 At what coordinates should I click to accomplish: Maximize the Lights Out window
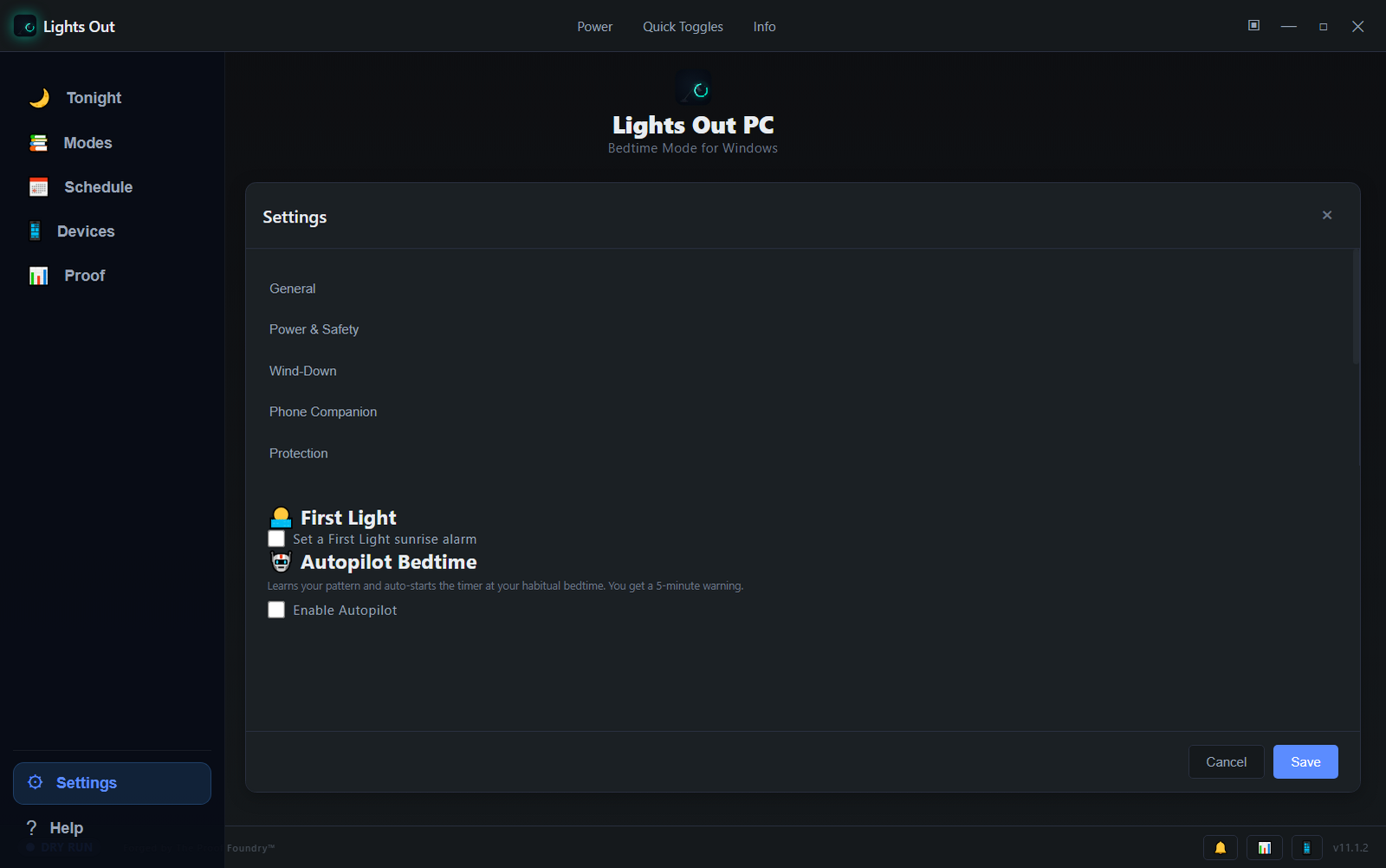pos(1324,27)
